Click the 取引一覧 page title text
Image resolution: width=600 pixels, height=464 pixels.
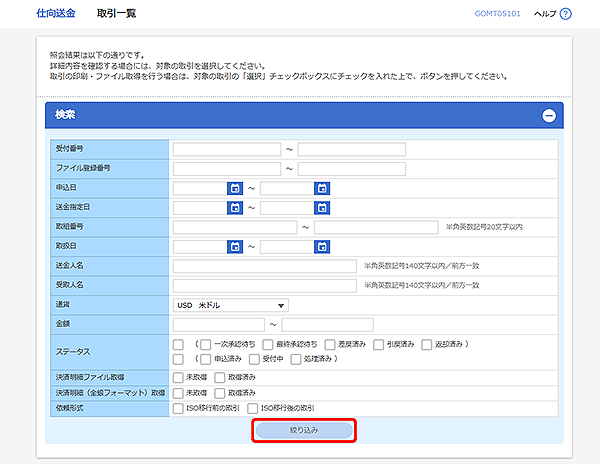point(116,13)
